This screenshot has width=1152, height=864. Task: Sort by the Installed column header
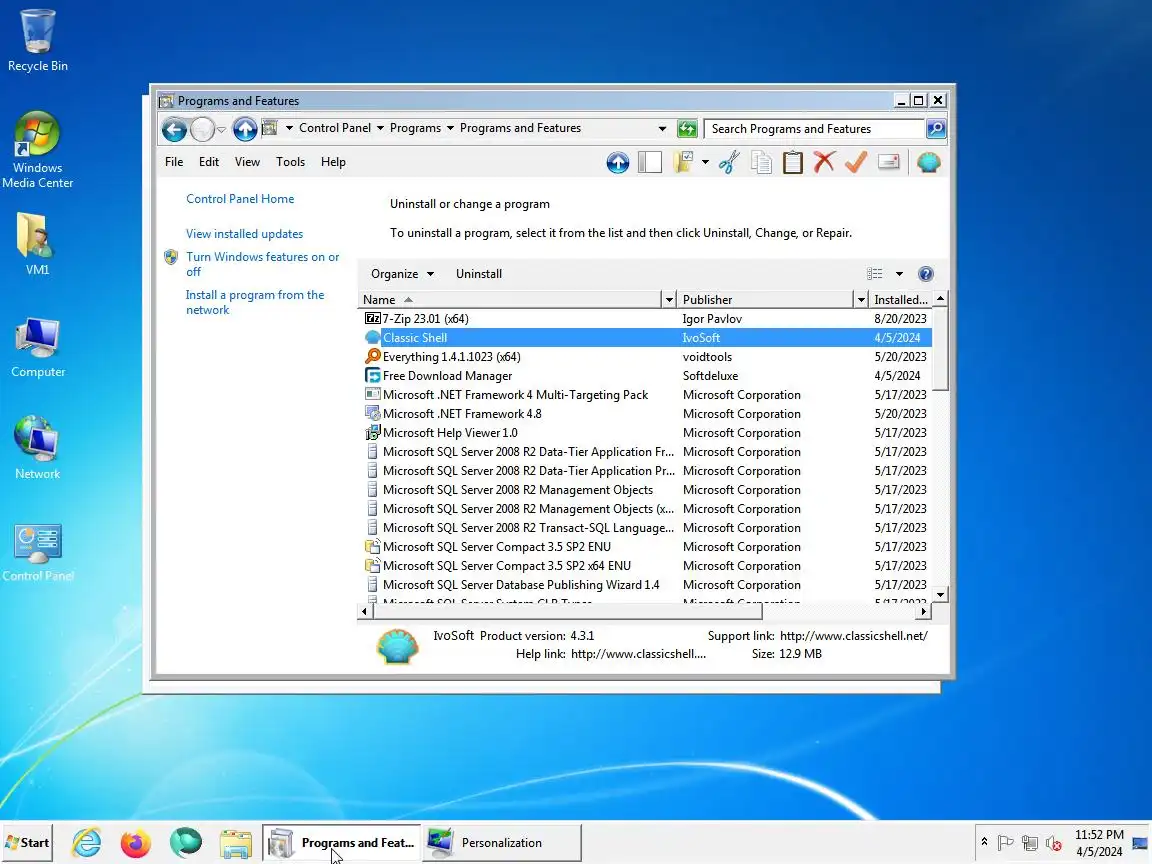click(x=901, y=300)
